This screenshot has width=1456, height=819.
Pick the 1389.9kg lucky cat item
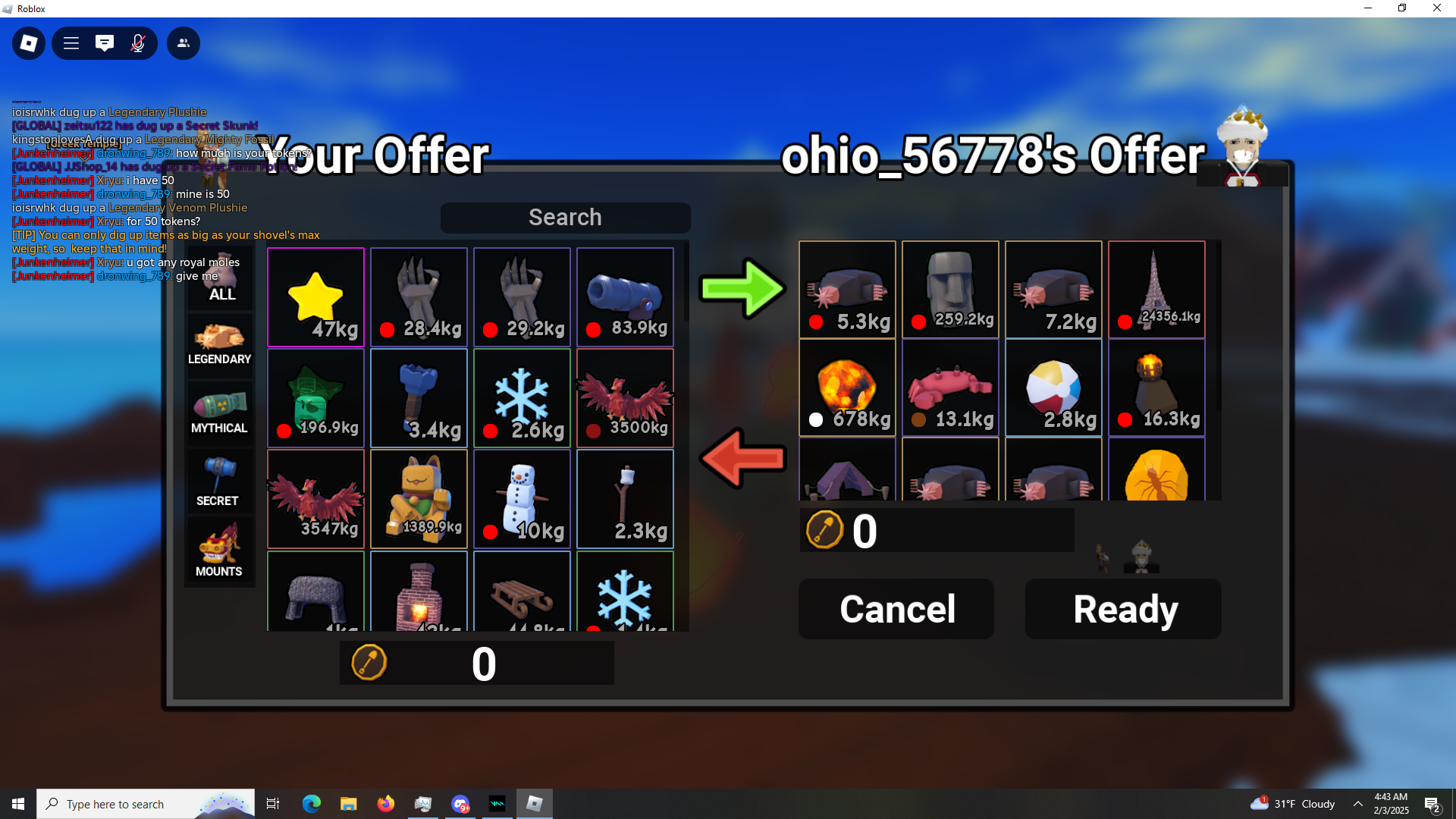(x=419, y=499)
